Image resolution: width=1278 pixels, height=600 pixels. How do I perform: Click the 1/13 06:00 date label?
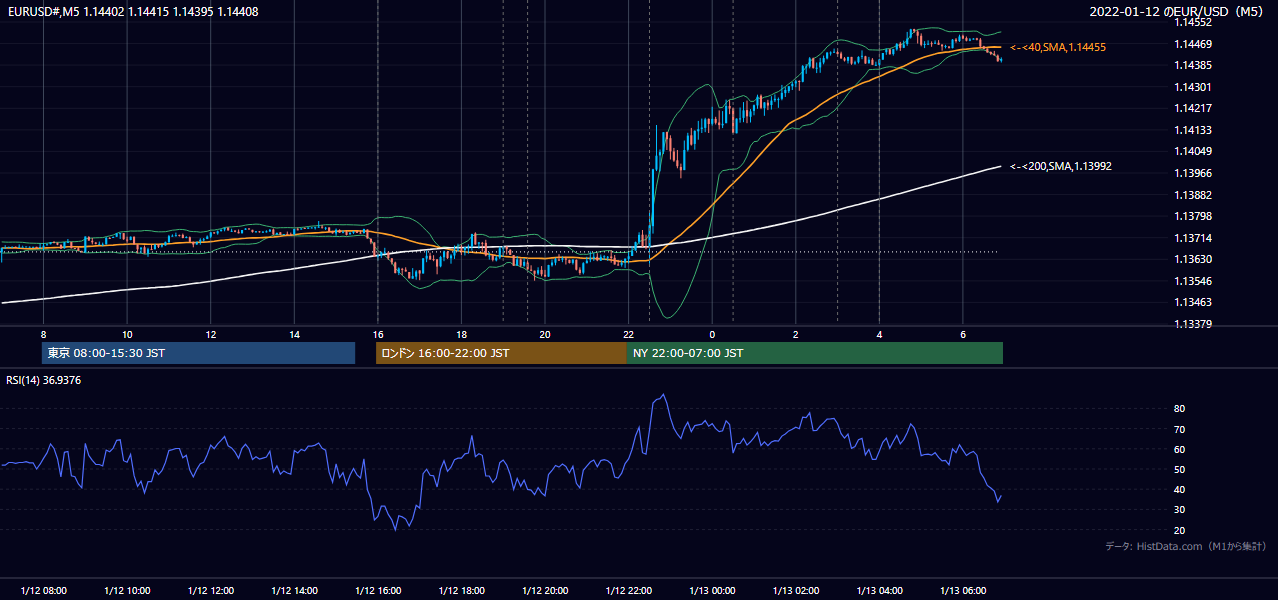point(963,590)
